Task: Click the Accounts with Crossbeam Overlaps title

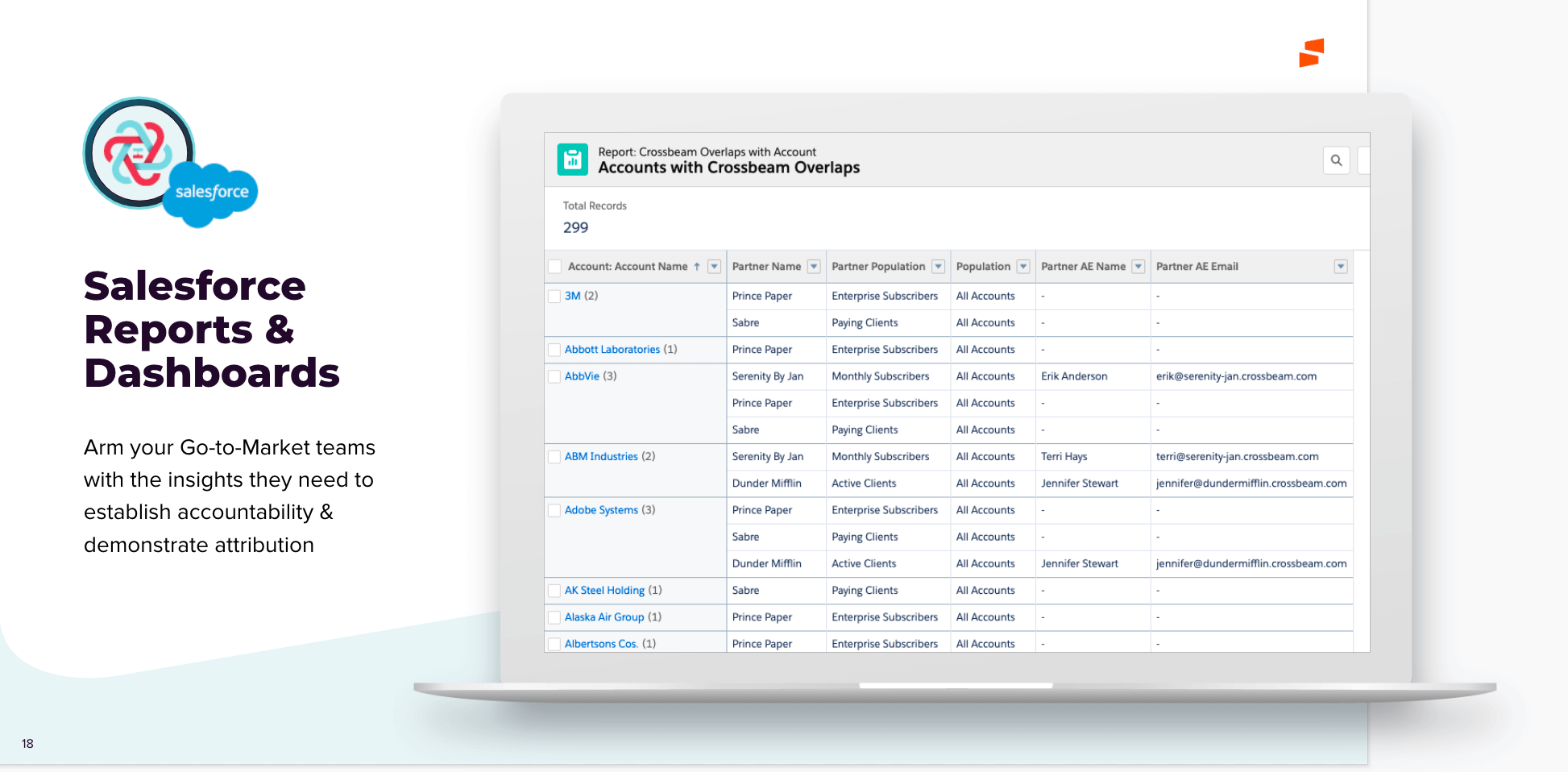Action: pyautogui.click(x=728, y=168)
